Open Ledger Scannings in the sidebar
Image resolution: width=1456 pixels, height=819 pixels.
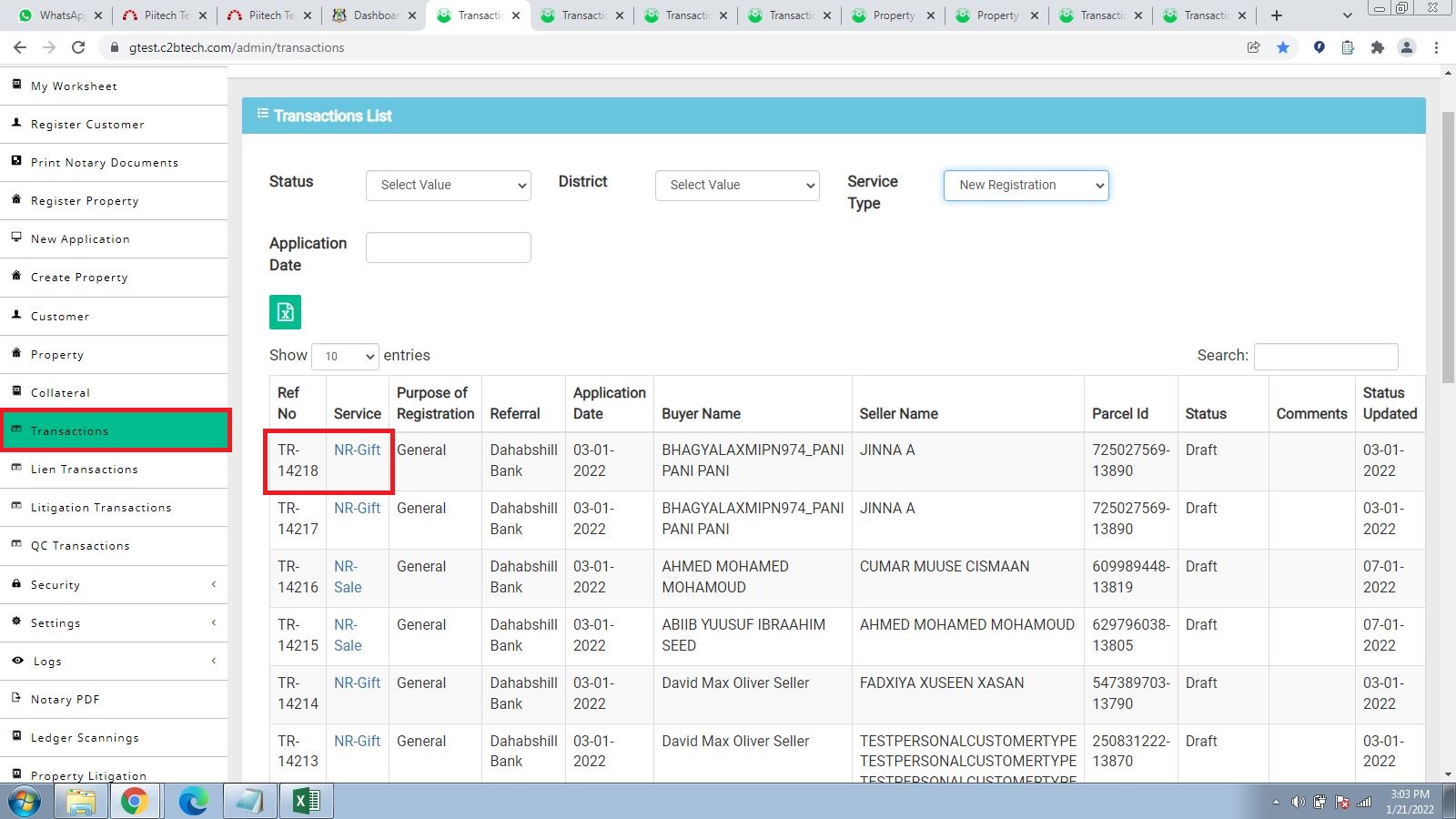pyautogui.click(x=114, y=738)
